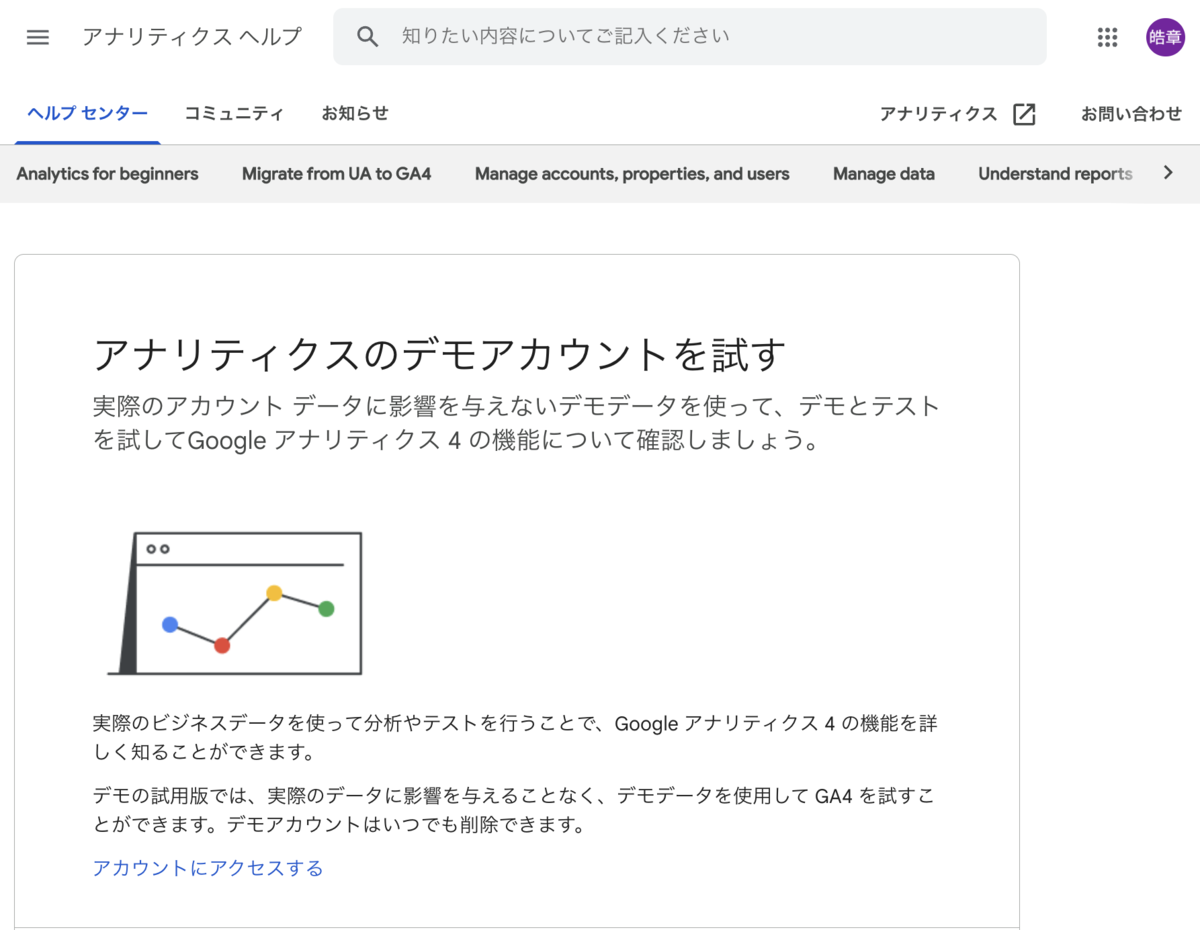Open the purple account avatar
Screen dimensions: 1200x930
pyautogui.click(x=1165, y=37)
